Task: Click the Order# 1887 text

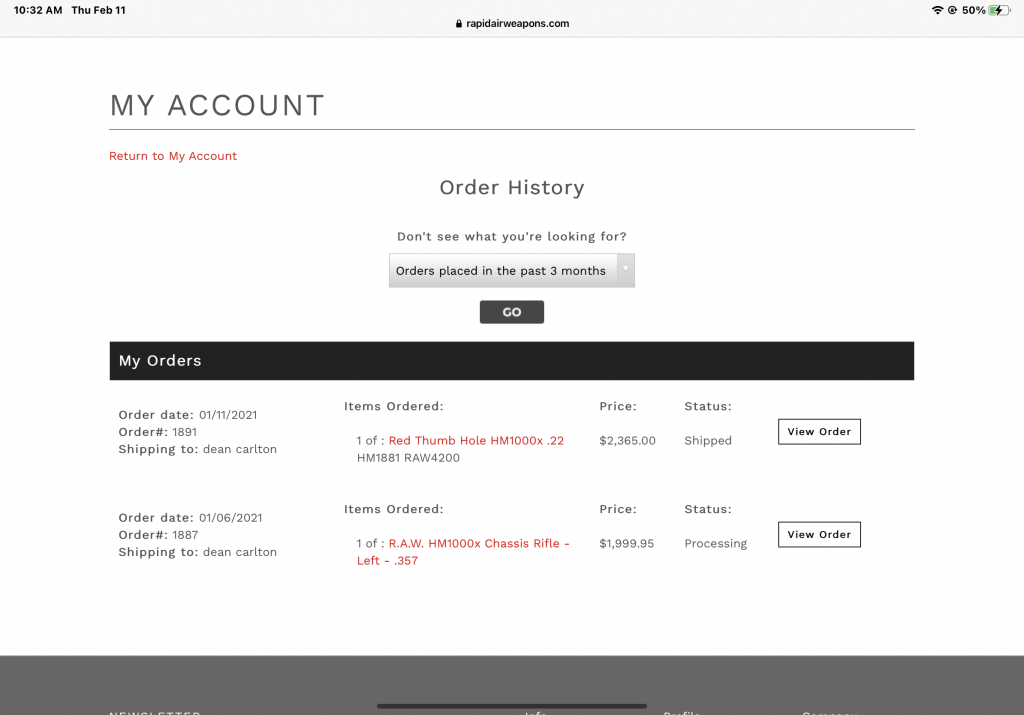Action: click(158, 535)
